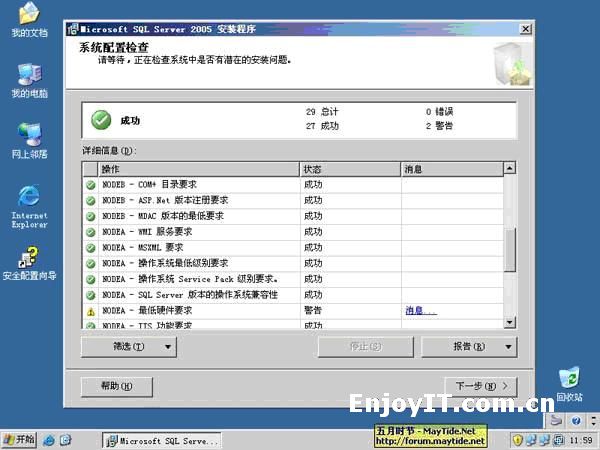Image resolution: width=600 pixels, height=450 pixels.
Task: Select the row NODEB - COM+ 目录要求
Action: 293,185
